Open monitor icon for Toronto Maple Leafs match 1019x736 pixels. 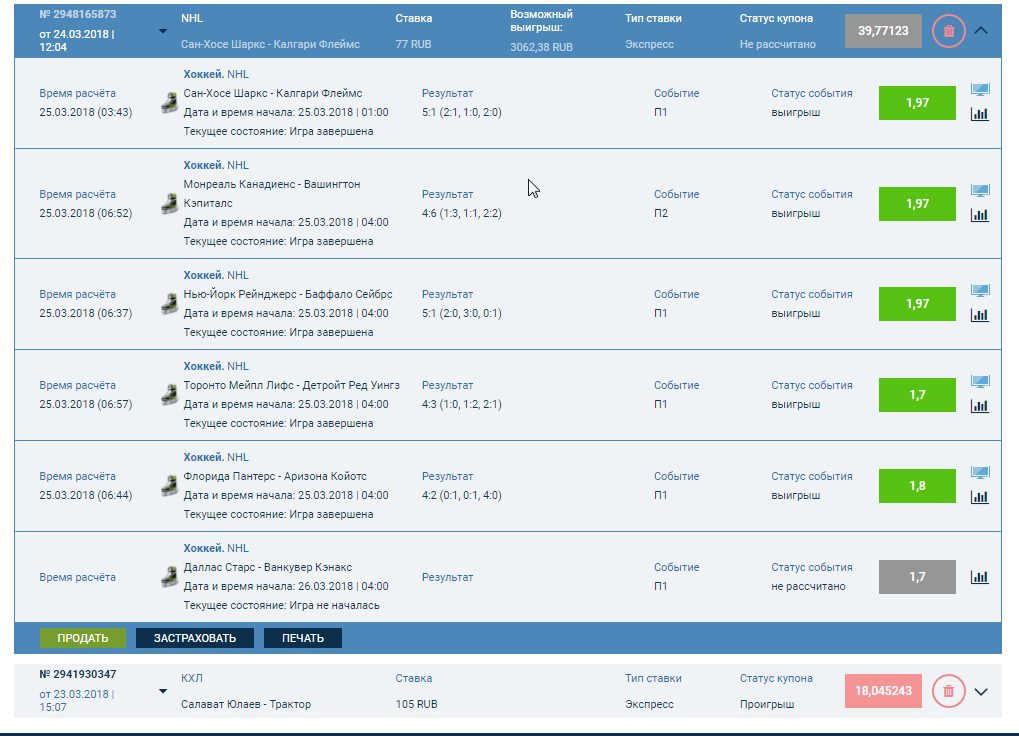[980, 382]
